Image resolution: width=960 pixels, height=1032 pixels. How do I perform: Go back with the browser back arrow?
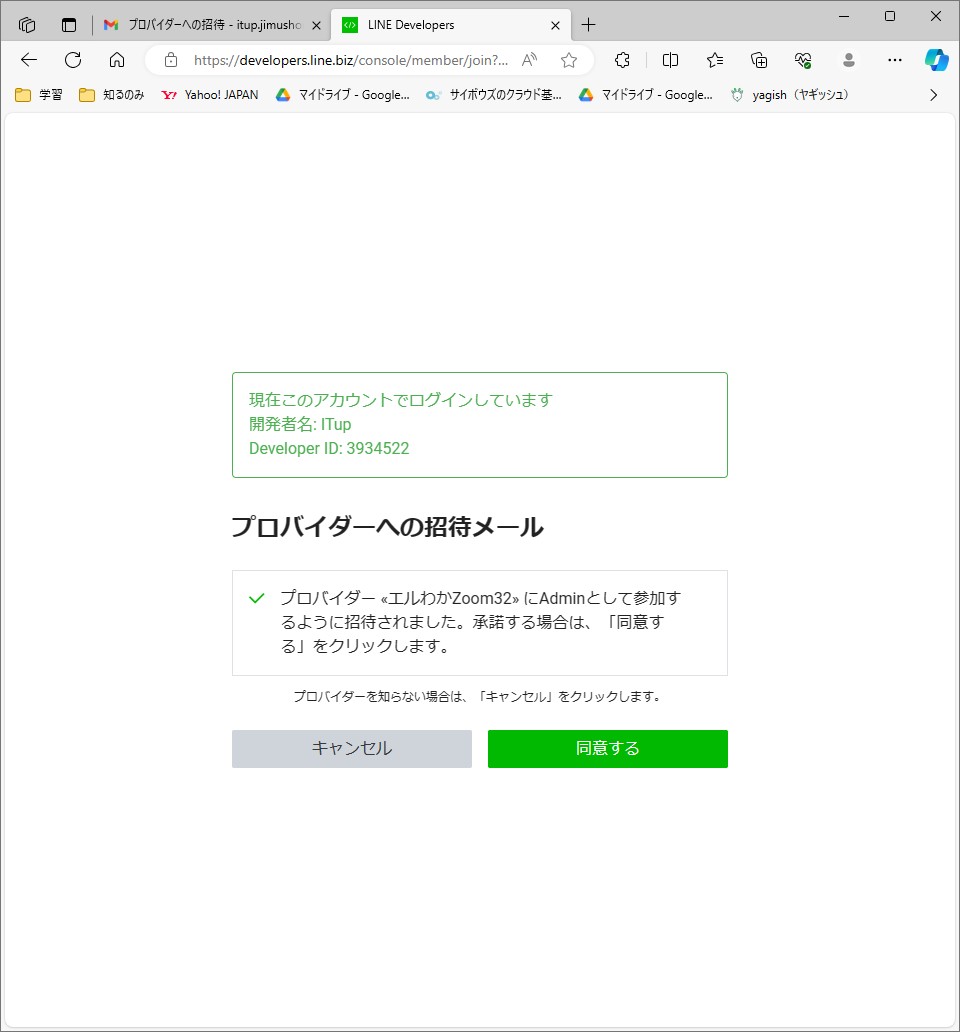(29, 60)
